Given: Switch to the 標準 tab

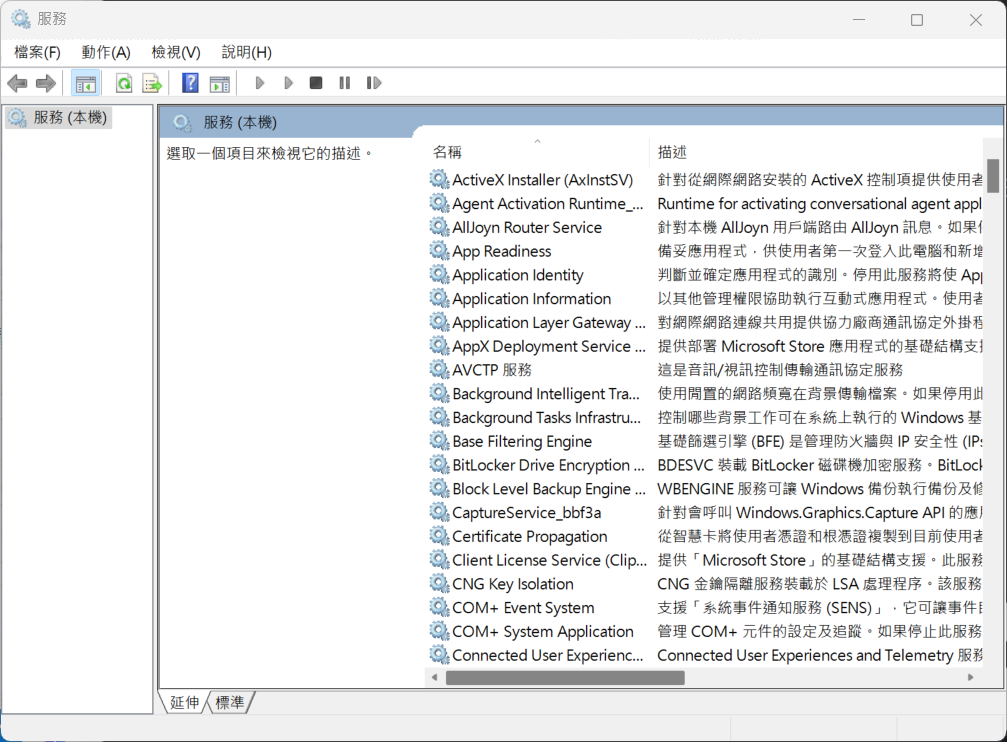Looking at the screenshot, I should pyautogui.click(x=230, y=702).
